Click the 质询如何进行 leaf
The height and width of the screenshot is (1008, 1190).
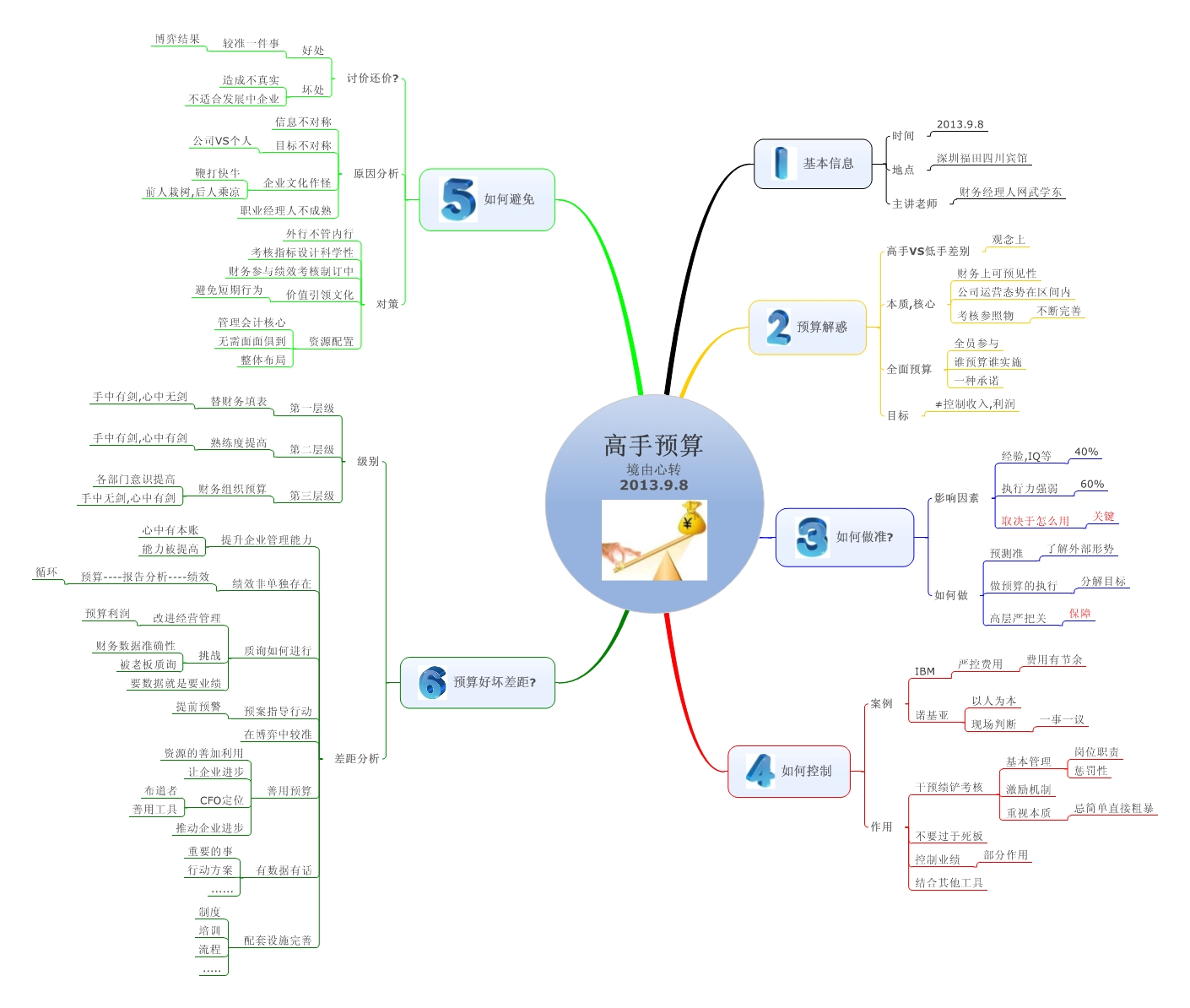click(278, 651)
